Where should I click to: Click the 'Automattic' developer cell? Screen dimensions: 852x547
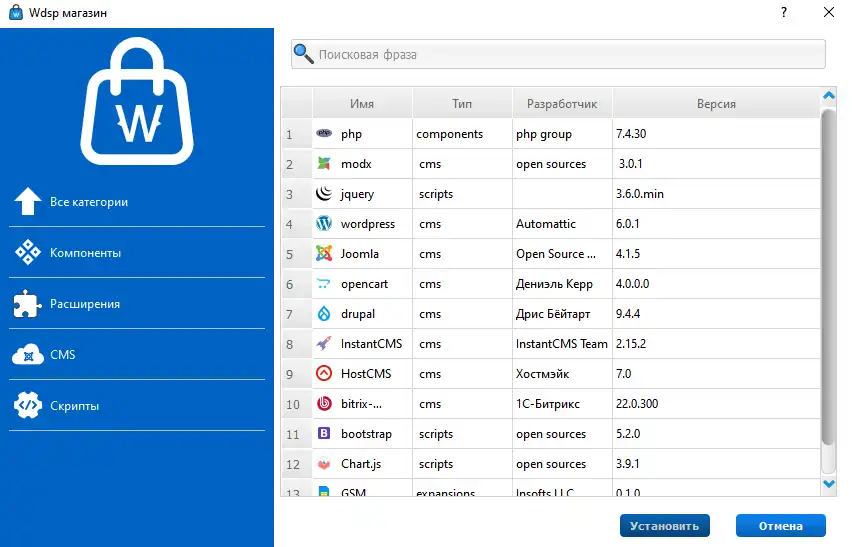[562, 223]
